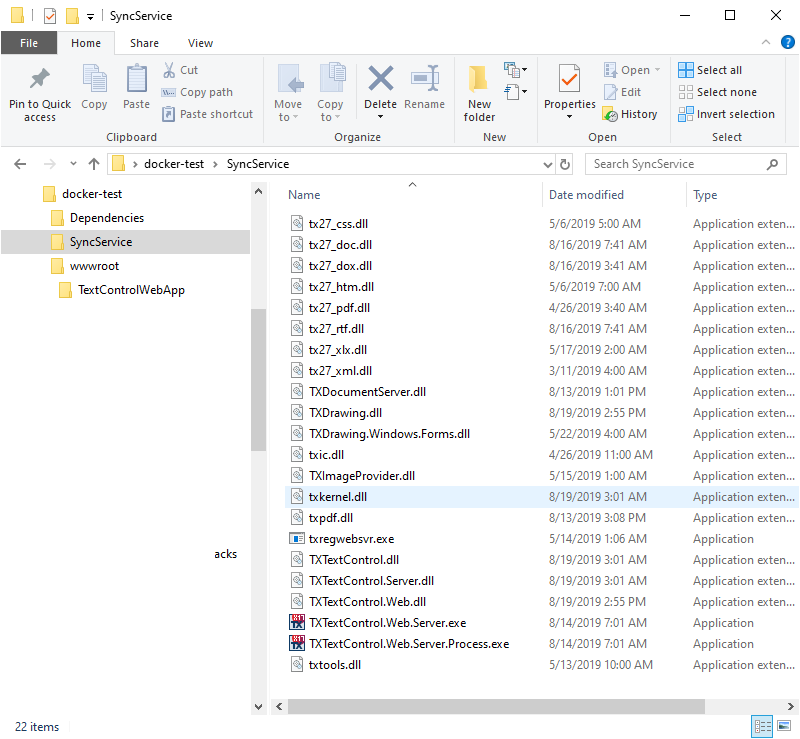The height and width of the screenshot is (739, 800).
Task: Click Select none in the ribbon
Action: point(717,92)
